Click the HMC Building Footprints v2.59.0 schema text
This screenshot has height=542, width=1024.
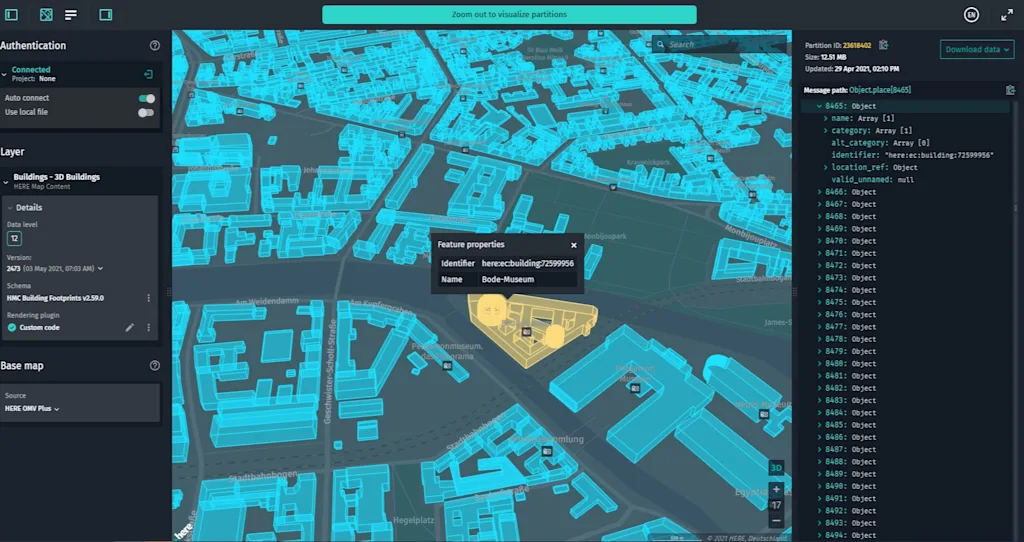pyautogui.click(x=56, y=298)
